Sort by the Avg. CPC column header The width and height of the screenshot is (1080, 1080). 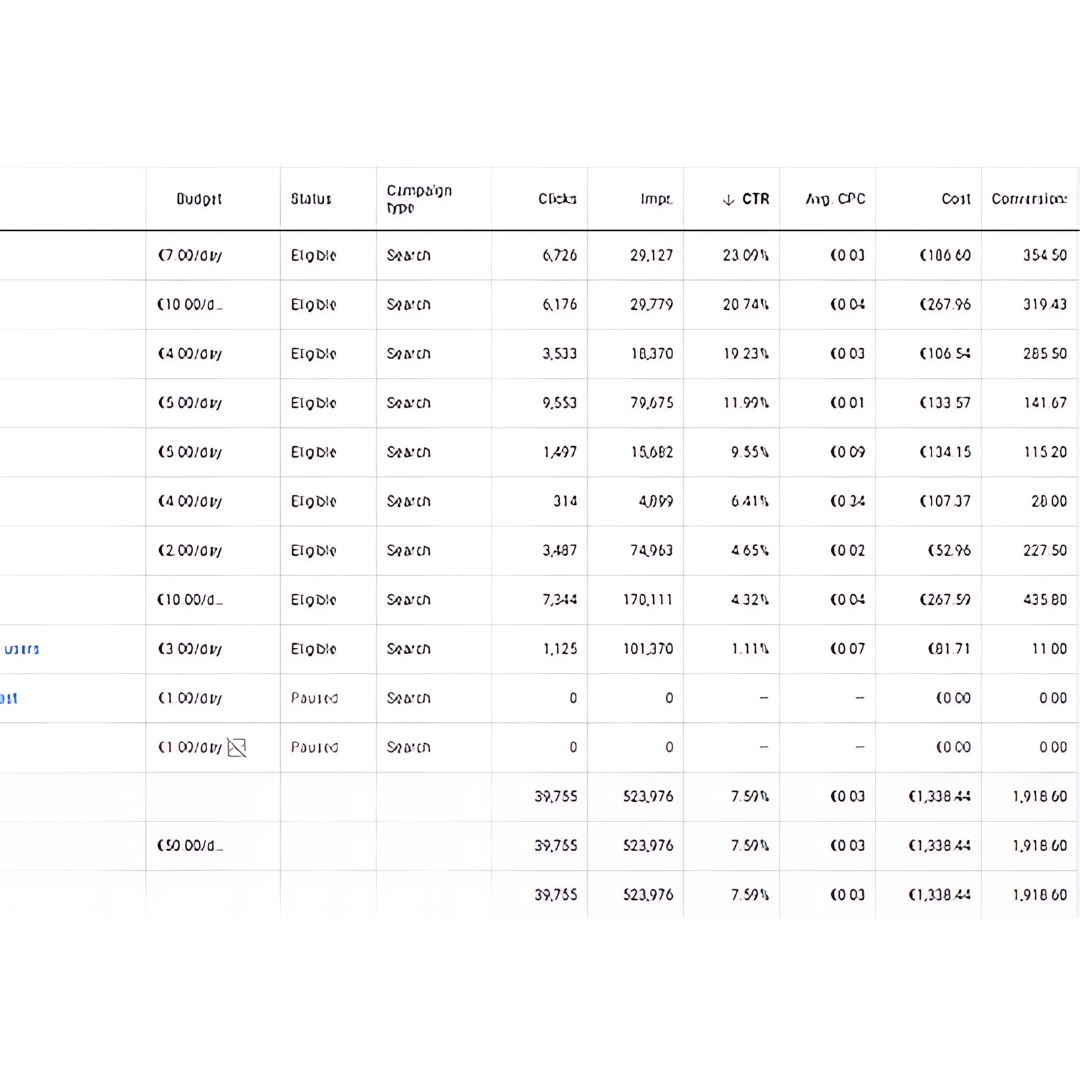[x=835, y=199]
